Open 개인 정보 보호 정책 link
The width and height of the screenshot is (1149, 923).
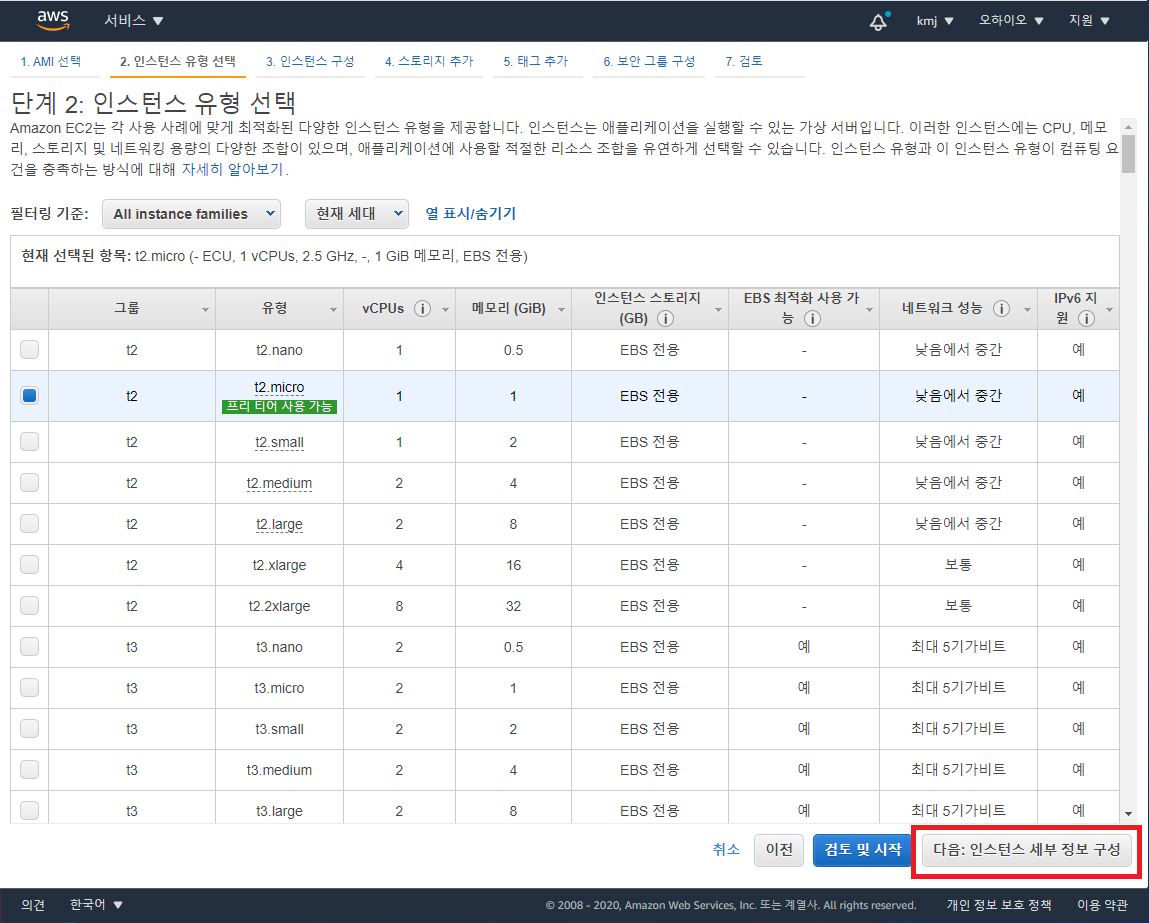coord(999,905)
